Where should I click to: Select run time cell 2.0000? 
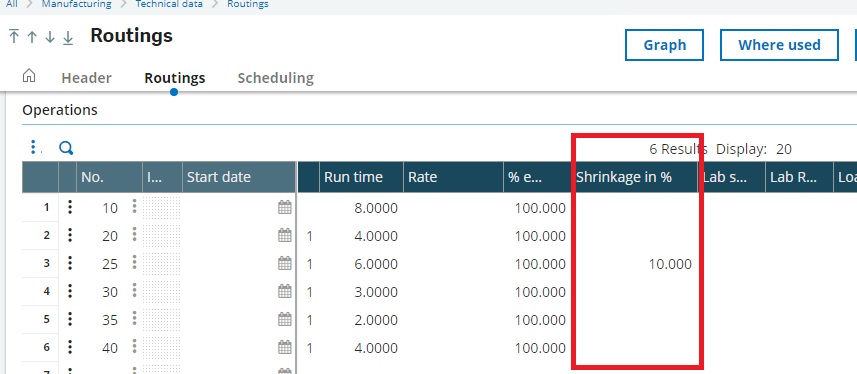pyautogui.click(x=361, y=320)
